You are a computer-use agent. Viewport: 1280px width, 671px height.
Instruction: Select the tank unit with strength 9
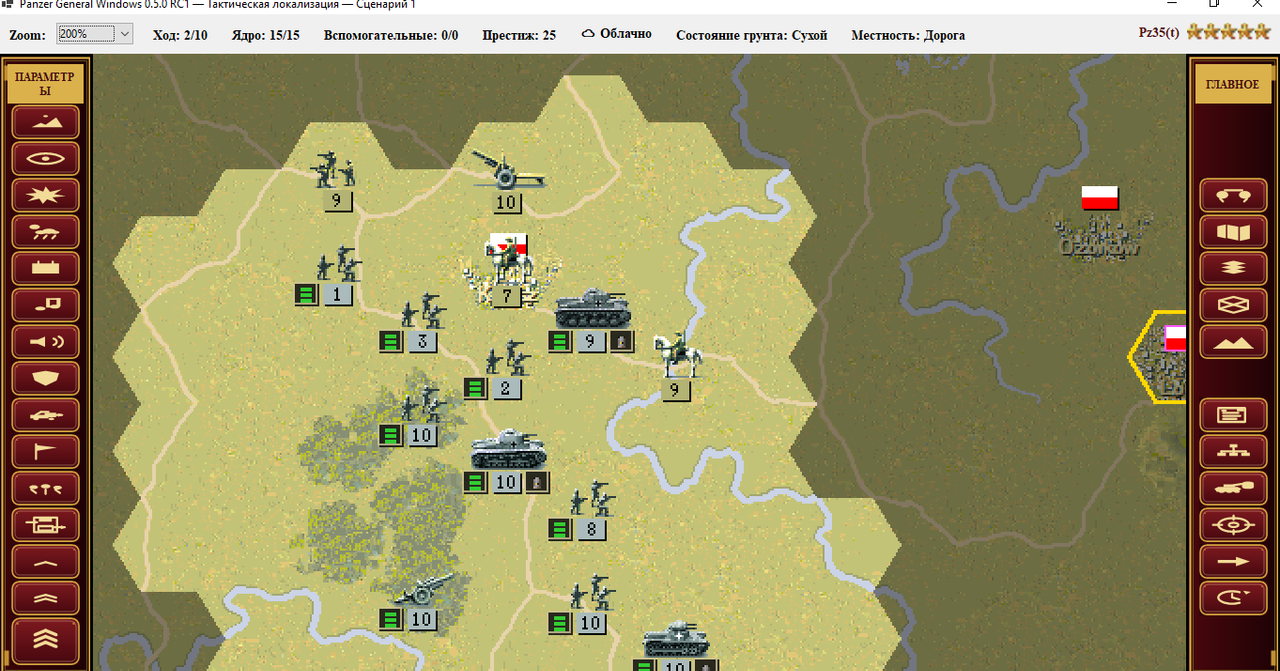pos(592,310)
